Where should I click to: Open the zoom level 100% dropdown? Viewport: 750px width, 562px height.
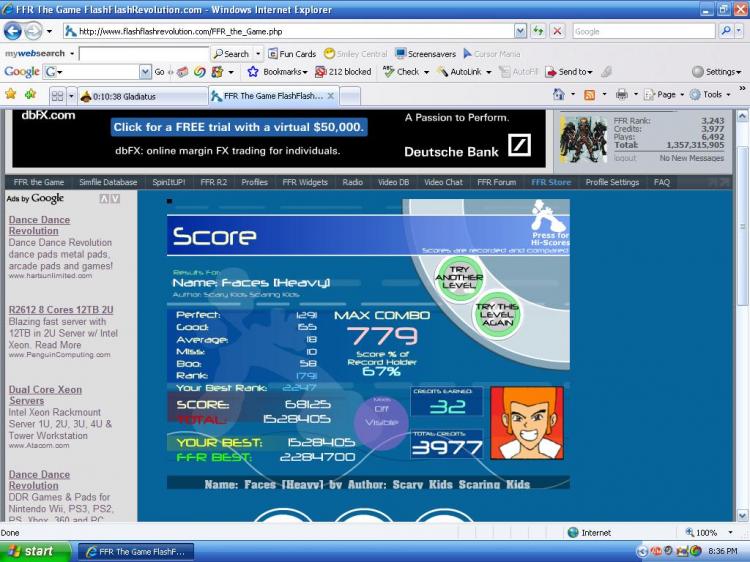click(730, 532)
